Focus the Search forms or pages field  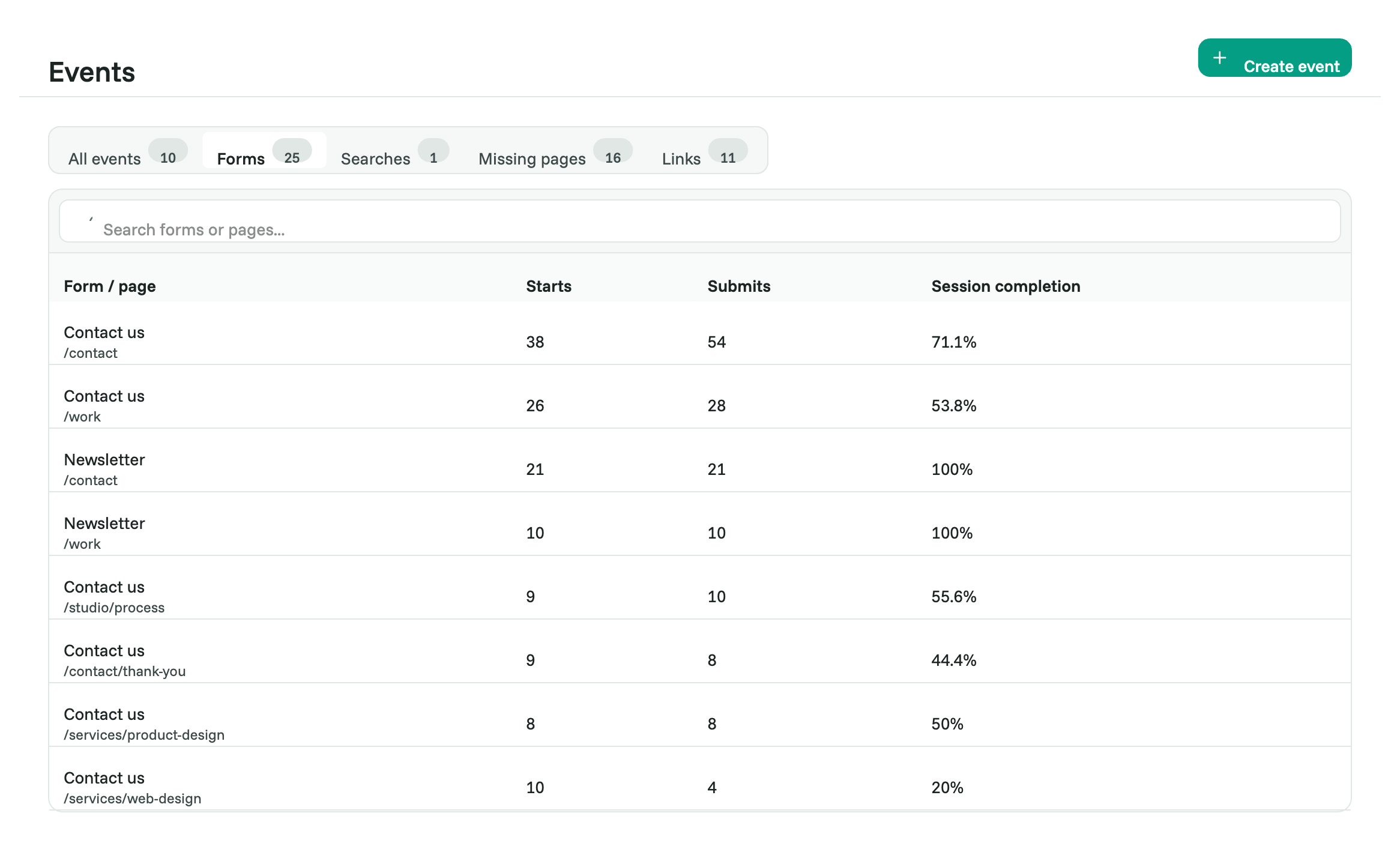tap(699, 222)
